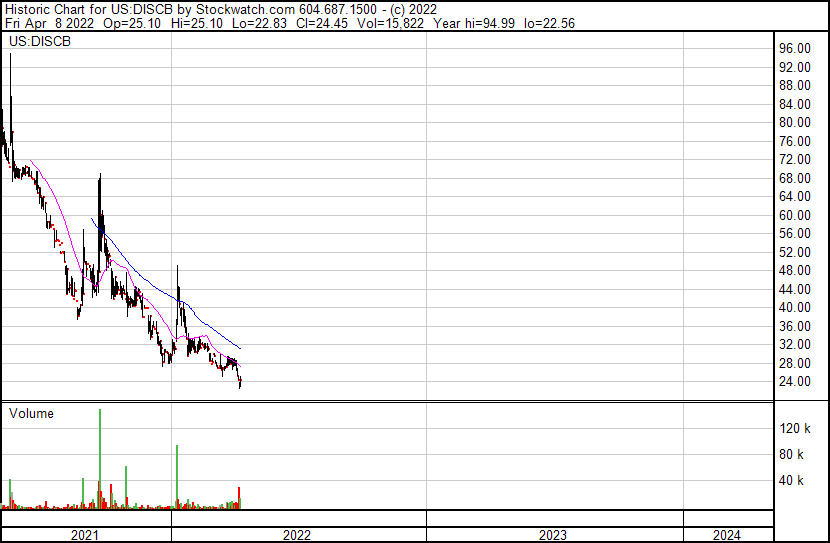Screen dimensions: 830x543
Task: Open the Stockwatch.com text in the header
Action: click(246, 8)
